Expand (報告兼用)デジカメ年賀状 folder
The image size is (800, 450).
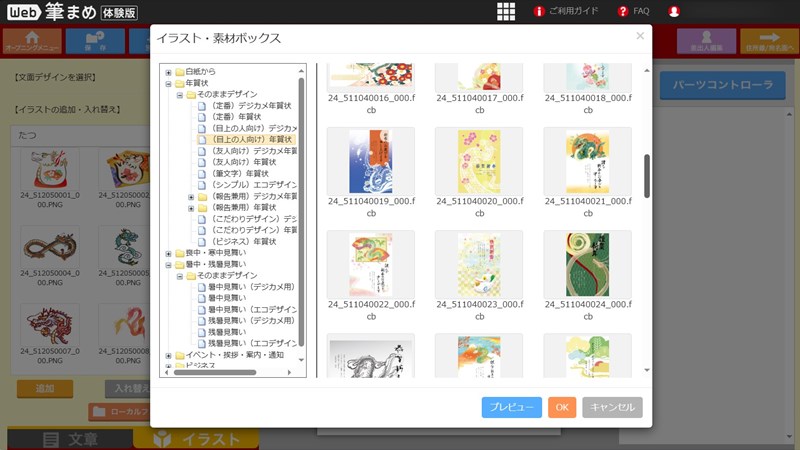coord(191,197)
